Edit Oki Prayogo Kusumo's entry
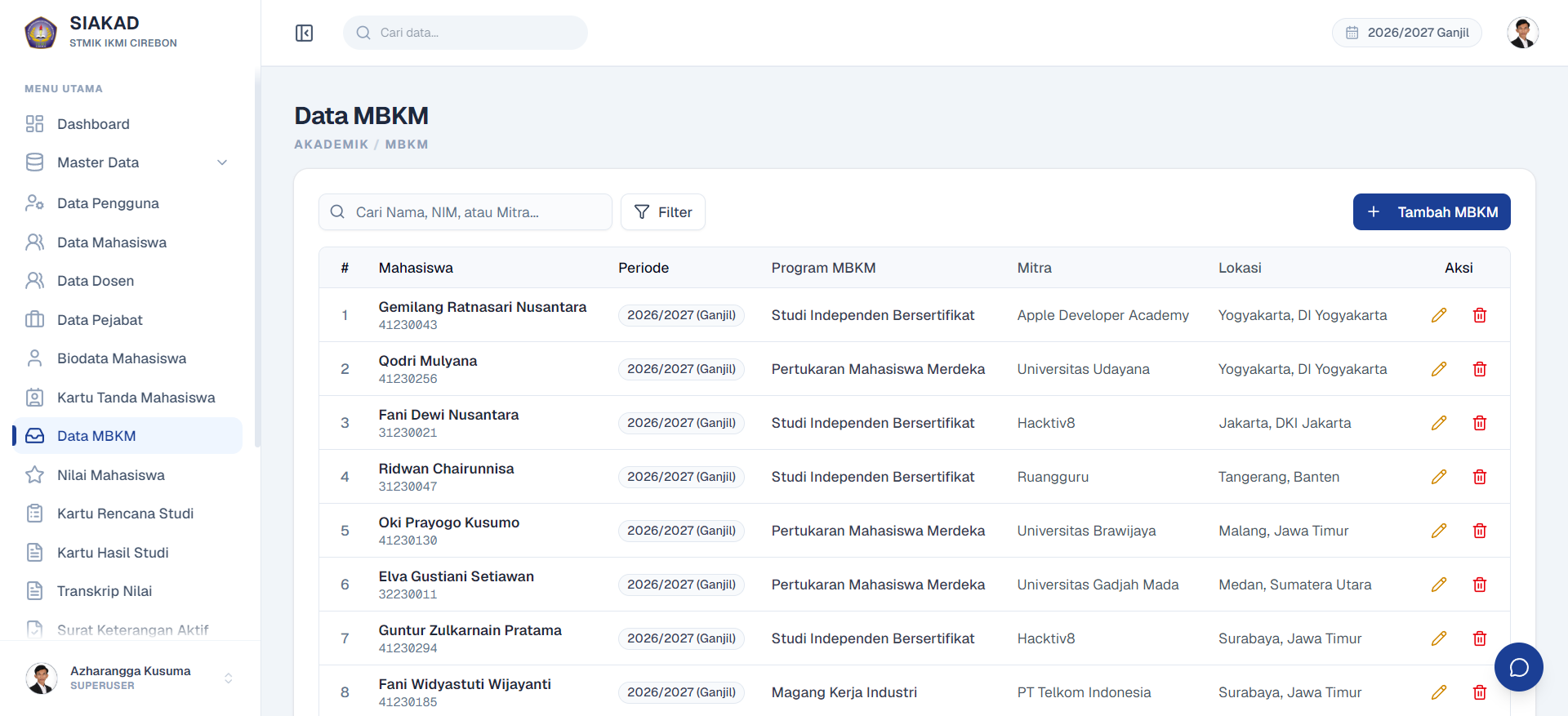Image resolution: width=1568 pixels, height=716 pixels. [x=1439, y=531]
